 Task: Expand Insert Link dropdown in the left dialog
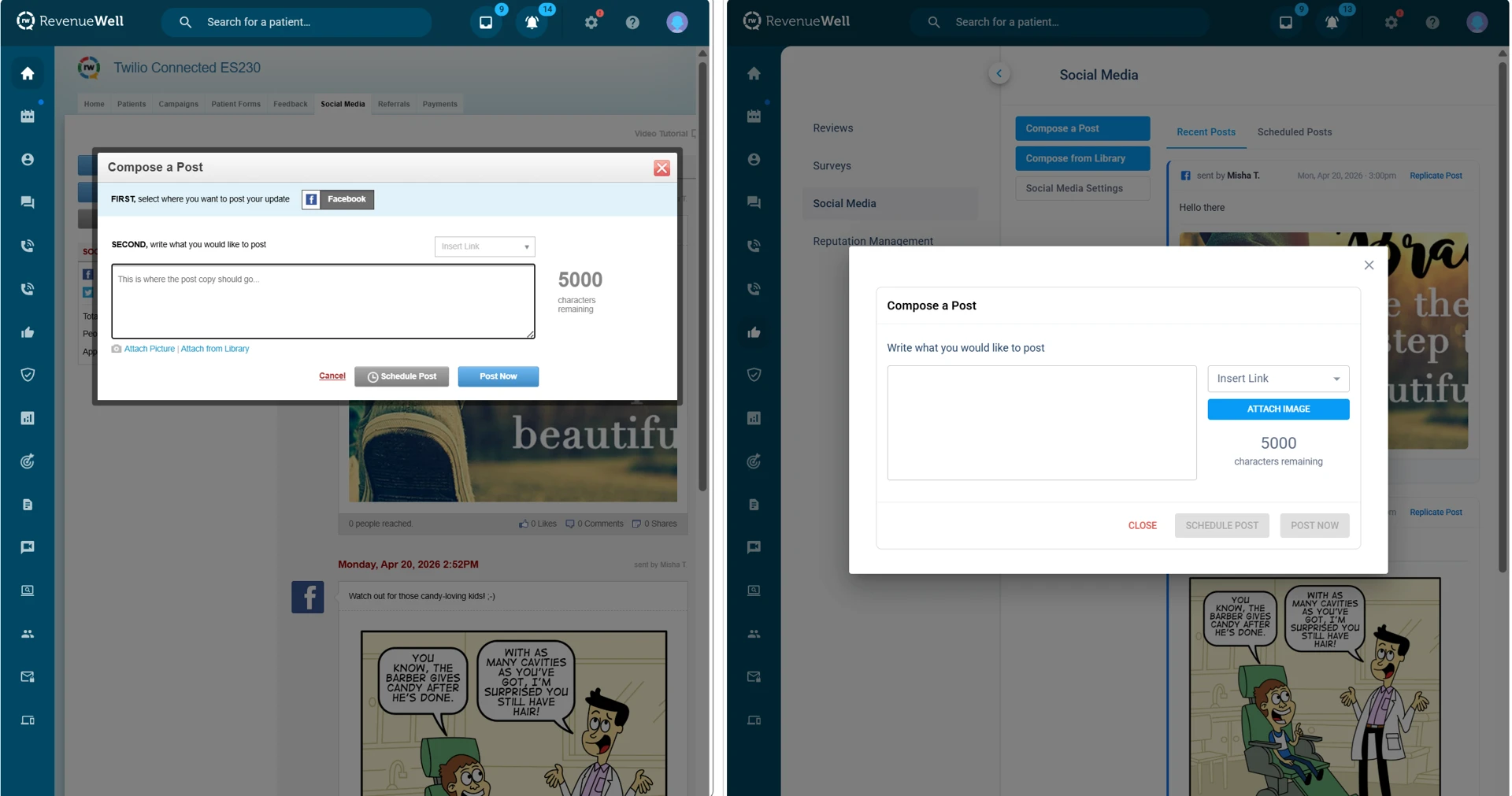[484, 246]
